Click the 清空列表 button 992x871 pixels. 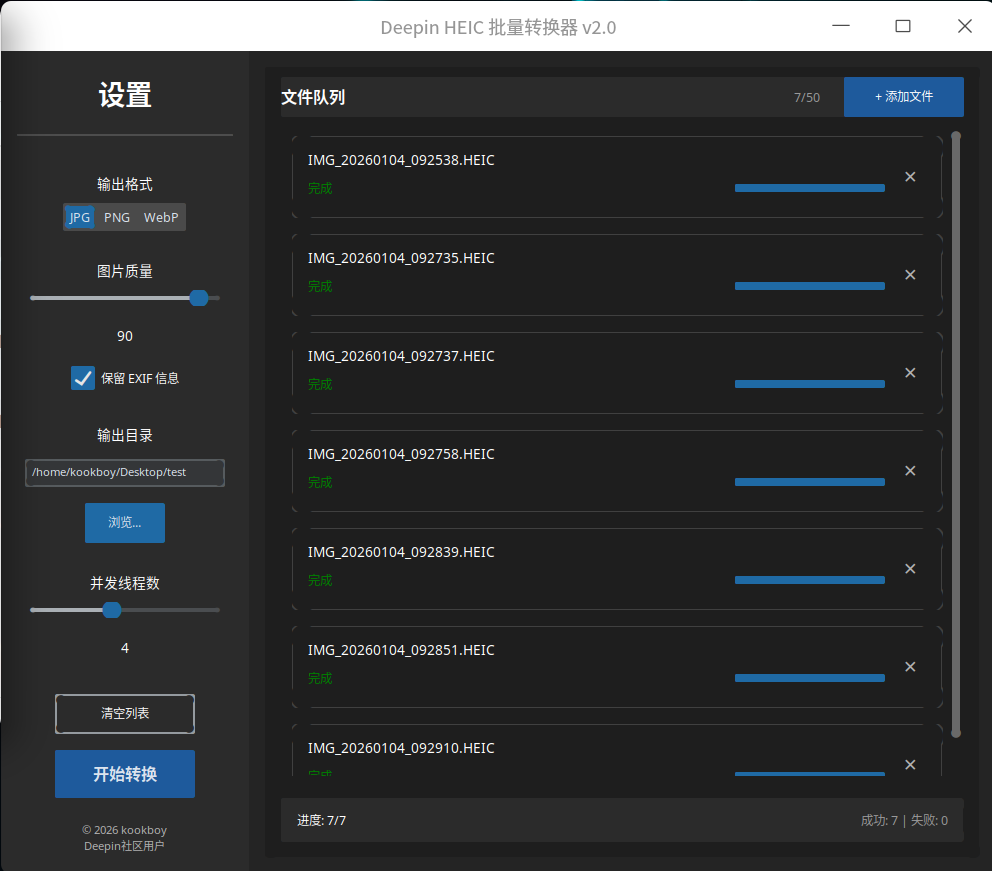(x=125, y=713)
